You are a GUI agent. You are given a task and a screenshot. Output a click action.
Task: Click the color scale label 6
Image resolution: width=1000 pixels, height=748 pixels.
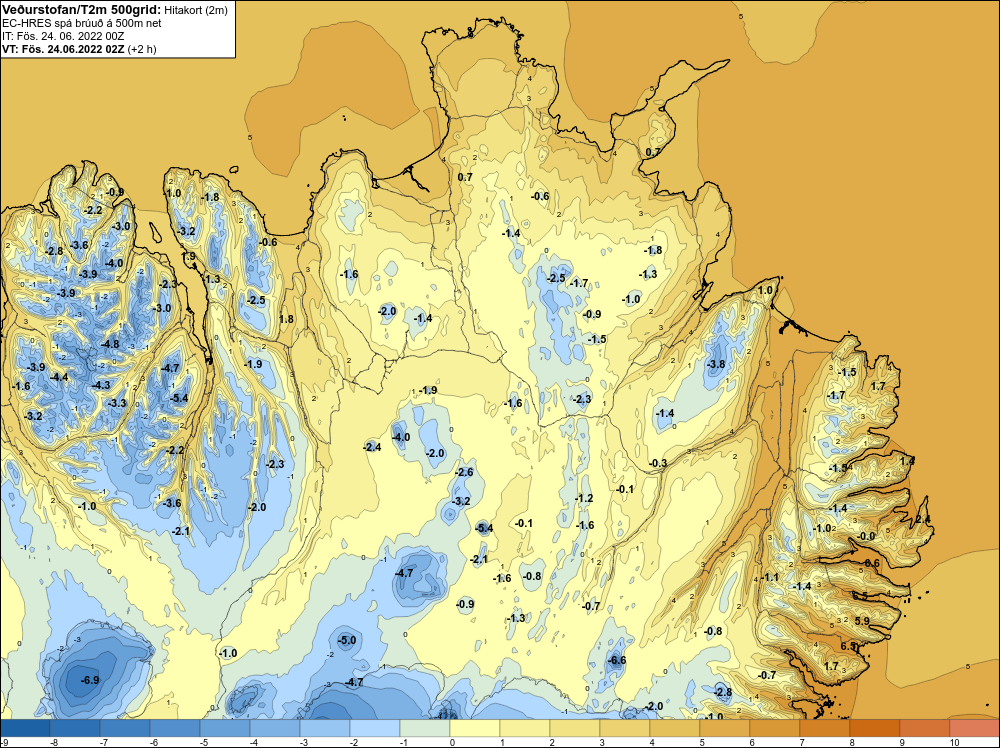point(752,742)
